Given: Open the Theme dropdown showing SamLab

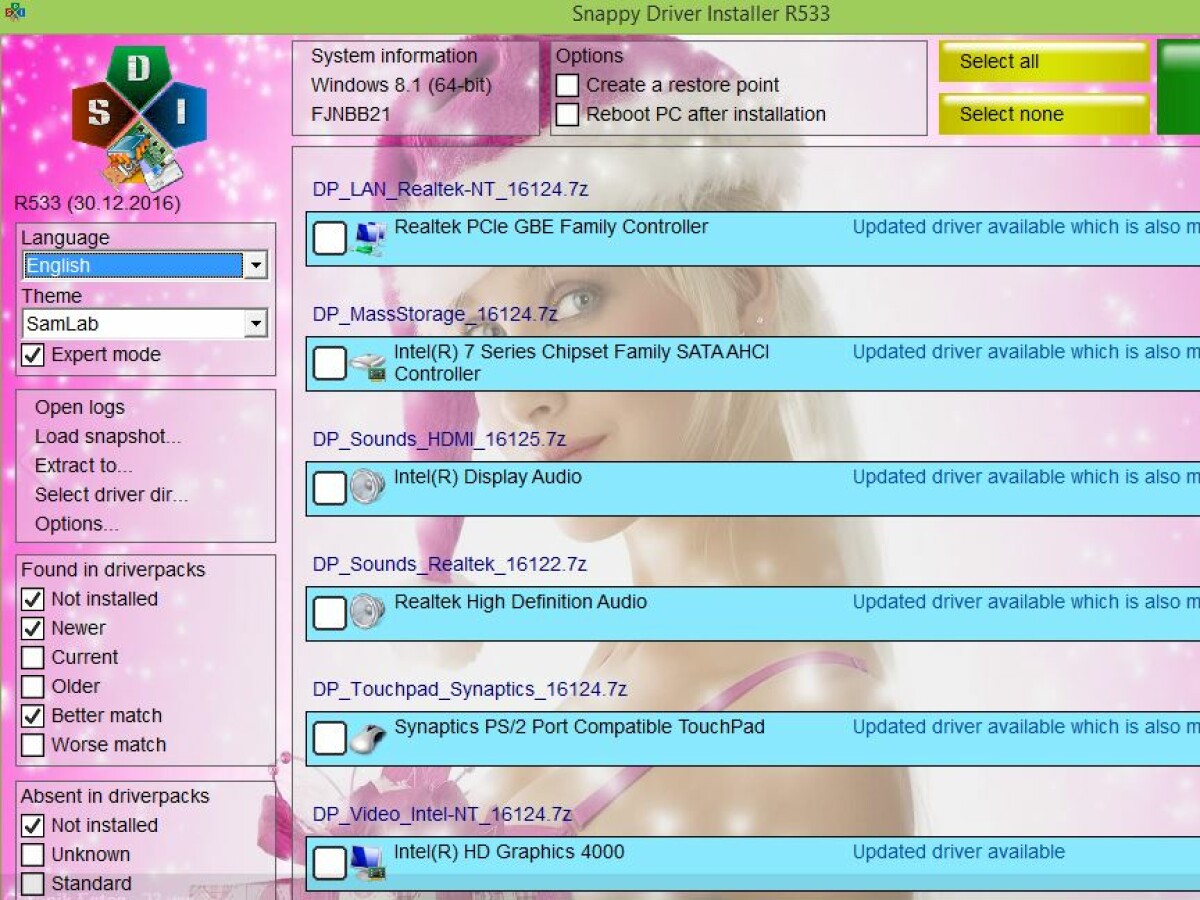Looking at the screenshot, I should 256,323.
